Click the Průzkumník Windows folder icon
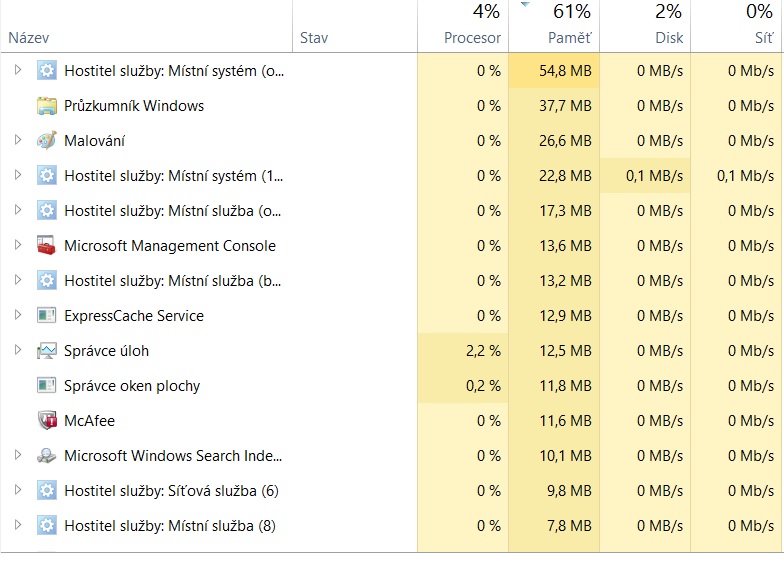The image size is (784, 562). coord(47,106)
